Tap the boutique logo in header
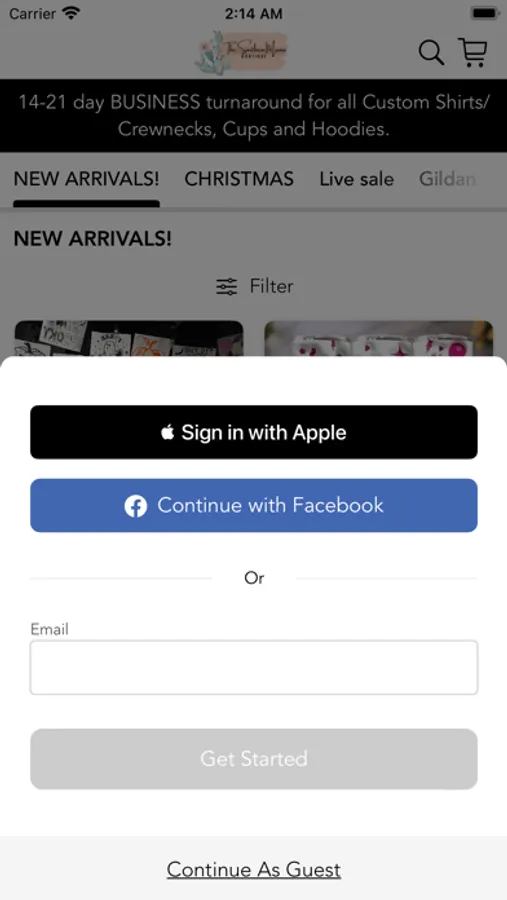 pos(241,52)
